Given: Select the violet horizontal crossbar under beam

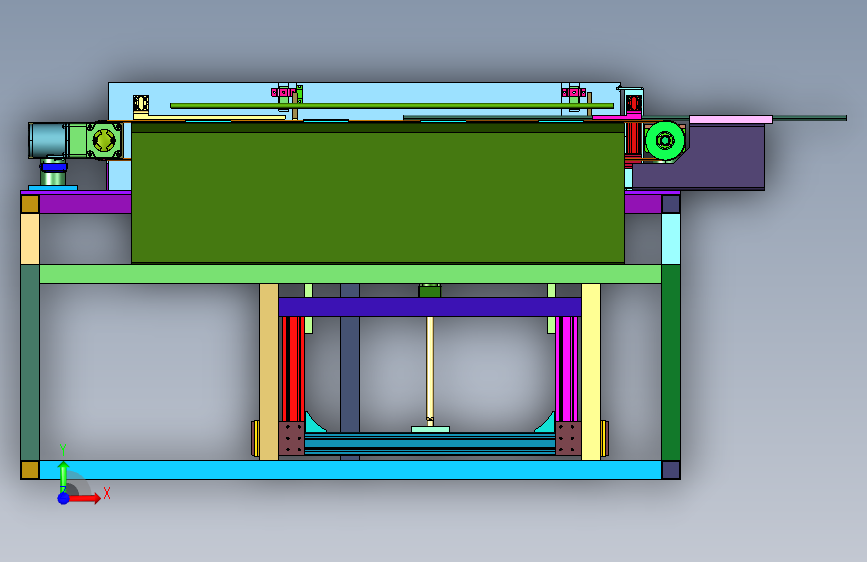Looking at the screenshot, I should (430, 307).
